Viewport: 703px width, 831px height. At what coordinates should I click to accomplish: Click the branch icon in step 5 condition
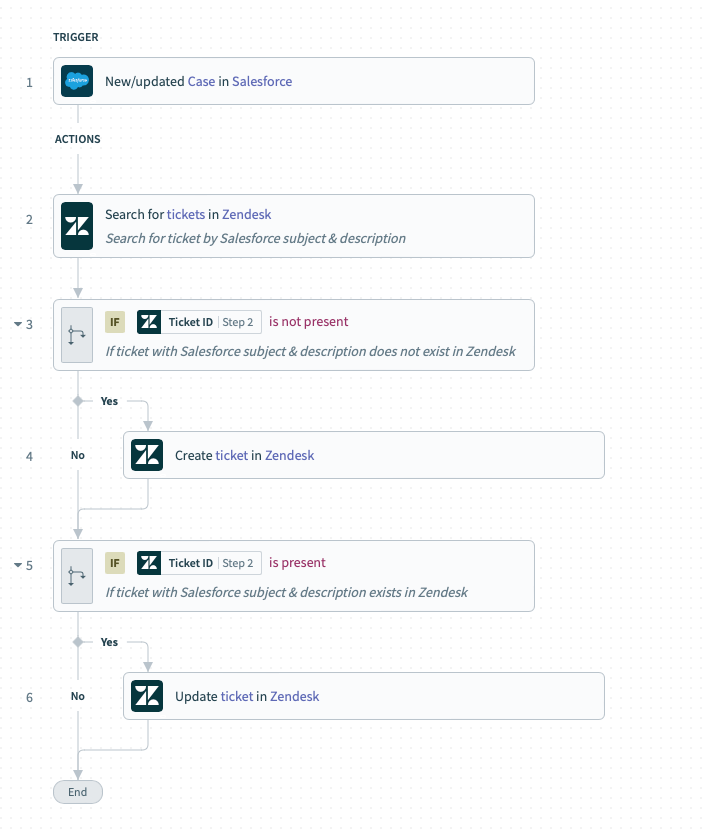click(77, 576)
